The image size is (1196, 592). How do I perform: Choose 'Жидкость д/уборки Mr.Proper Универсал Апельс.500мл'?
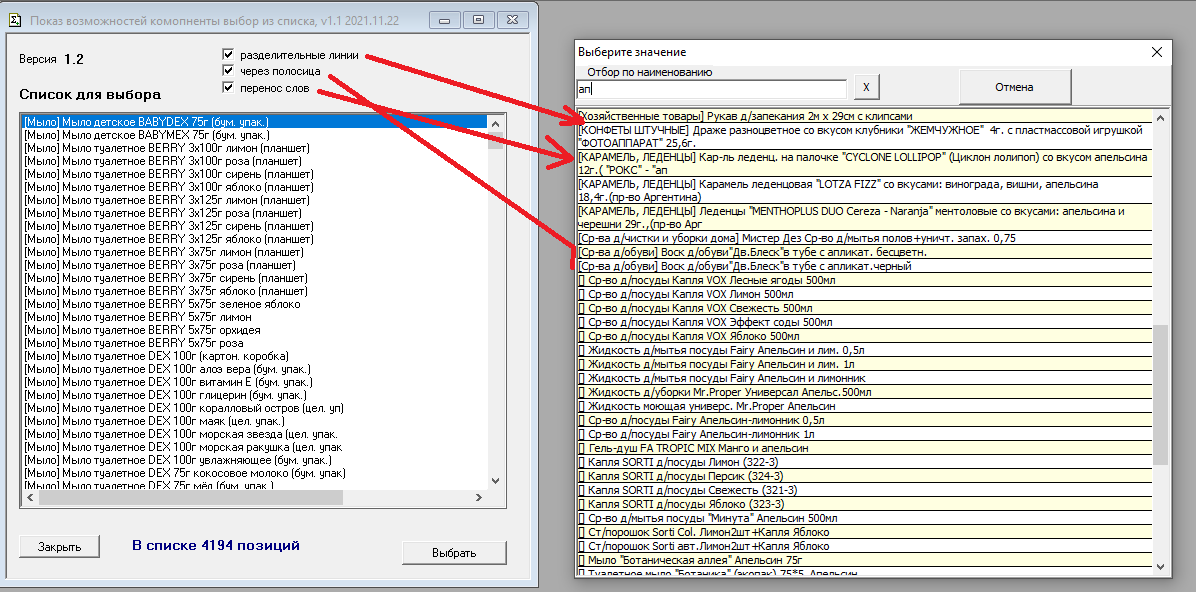(864, 392)
